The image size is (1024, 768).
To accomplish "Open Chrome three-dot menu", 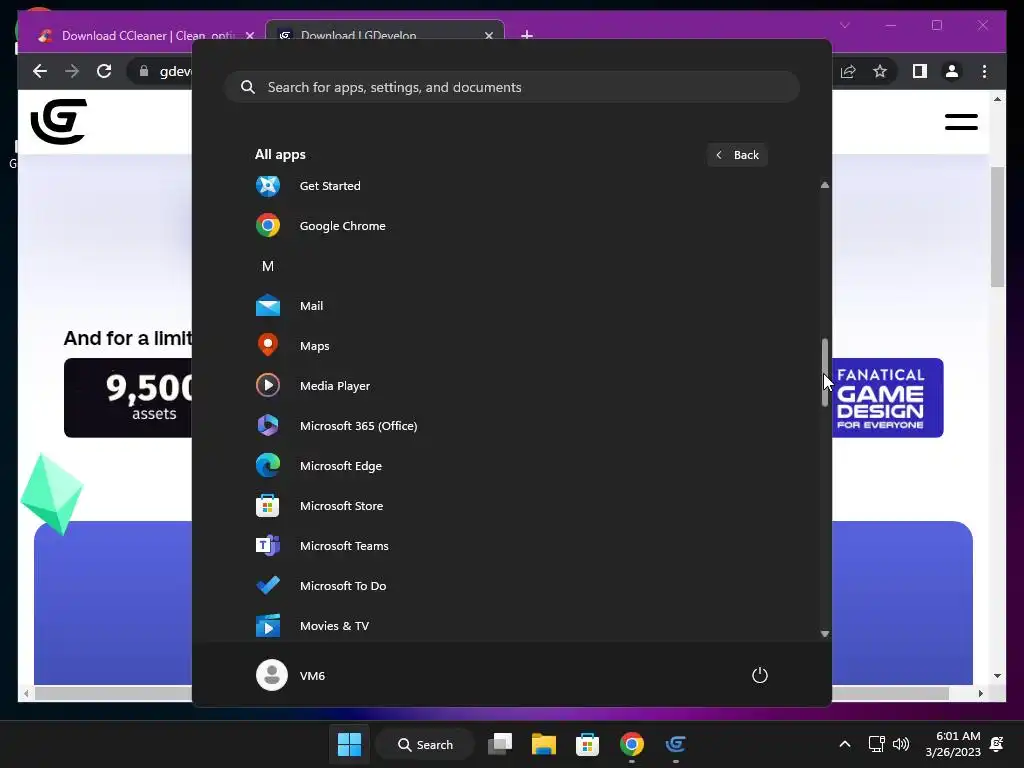I will [984, 71].
